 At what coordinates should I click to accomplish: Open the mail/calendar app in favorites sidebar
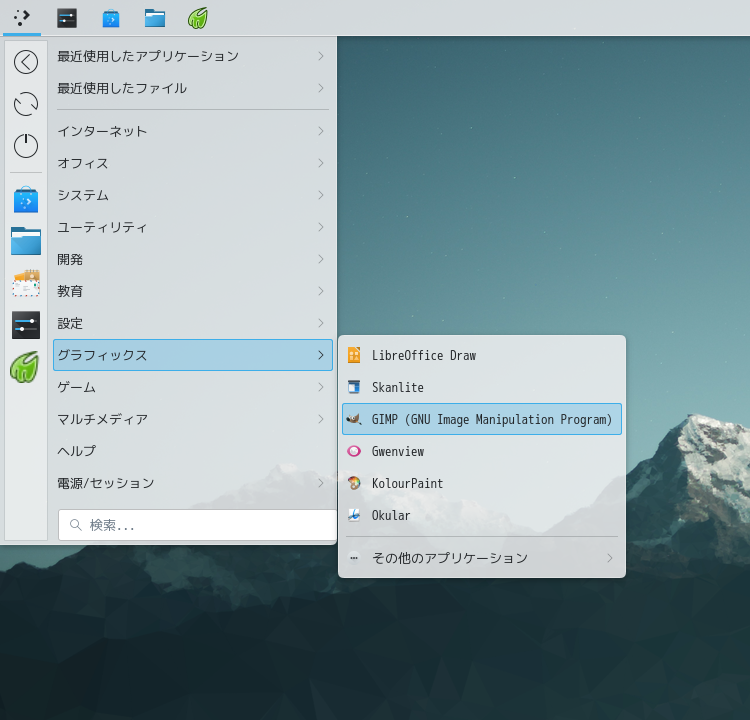(x=26, y=283)
